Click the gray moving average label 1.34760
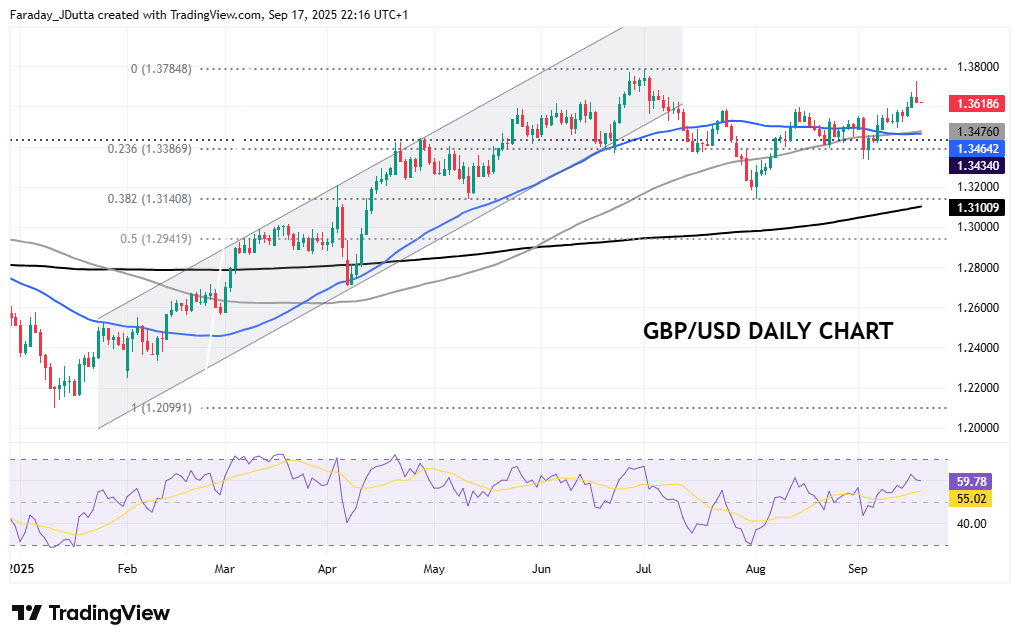 tap(974, 132)
